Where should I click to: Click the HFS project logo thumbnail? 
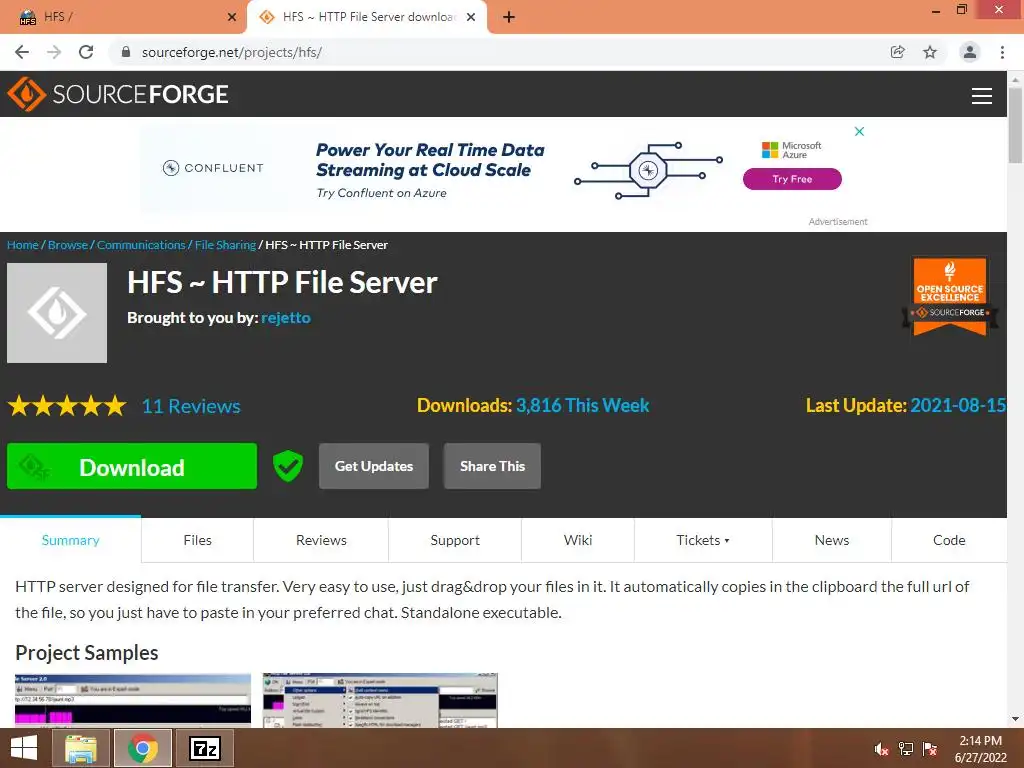click(x=57, y=313)
